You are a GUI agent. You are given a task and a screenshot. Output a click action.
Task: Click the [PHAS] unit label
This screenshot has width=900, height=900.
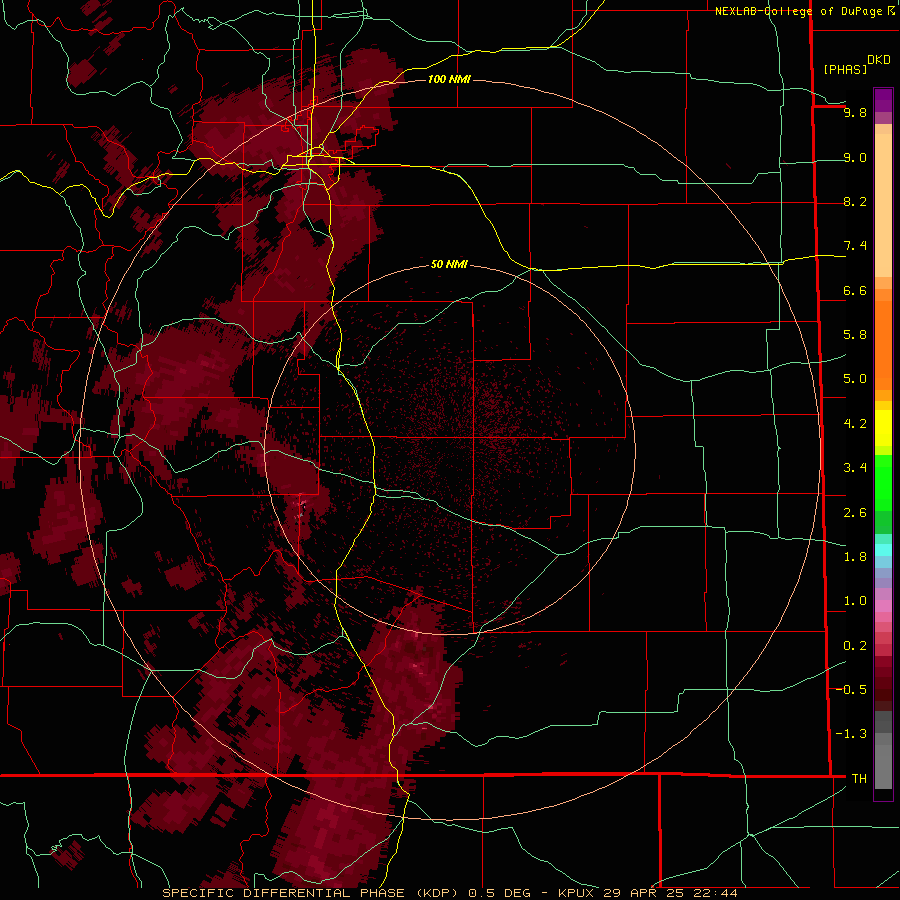pos(845,69)
